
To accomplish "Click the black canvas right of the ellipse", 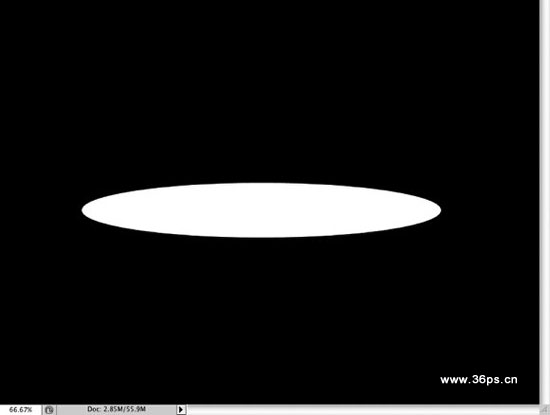I will click(x=490, y=210).
